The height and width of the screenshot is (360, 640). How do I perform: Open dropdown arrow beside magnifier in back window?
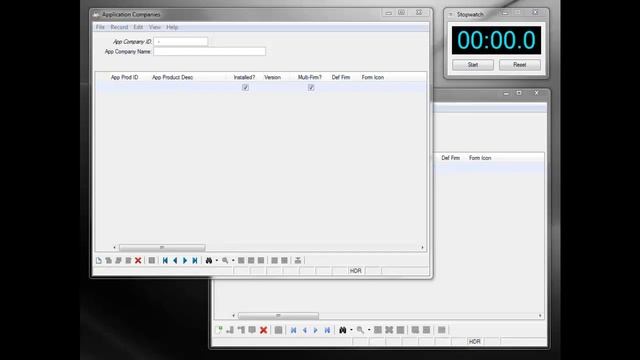tap(369, 330)
